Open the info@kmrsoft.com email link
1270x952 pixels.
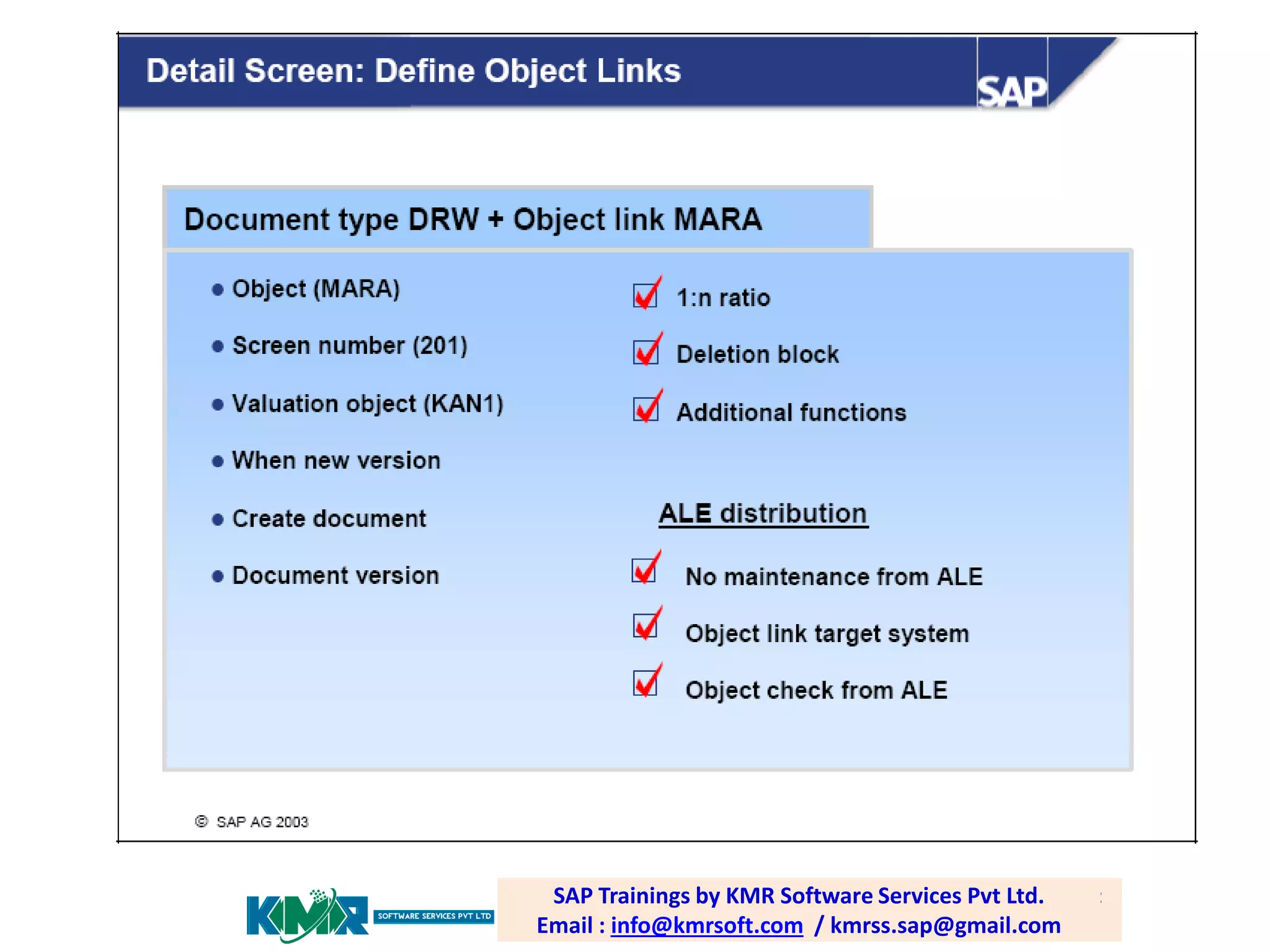click(706, 925)
